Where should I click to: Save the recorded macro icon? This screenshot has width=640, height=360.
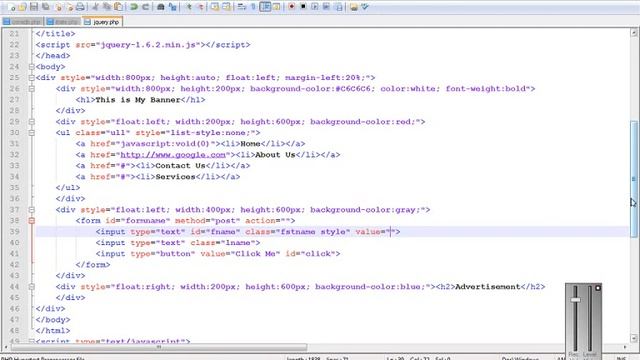[338, 7]
